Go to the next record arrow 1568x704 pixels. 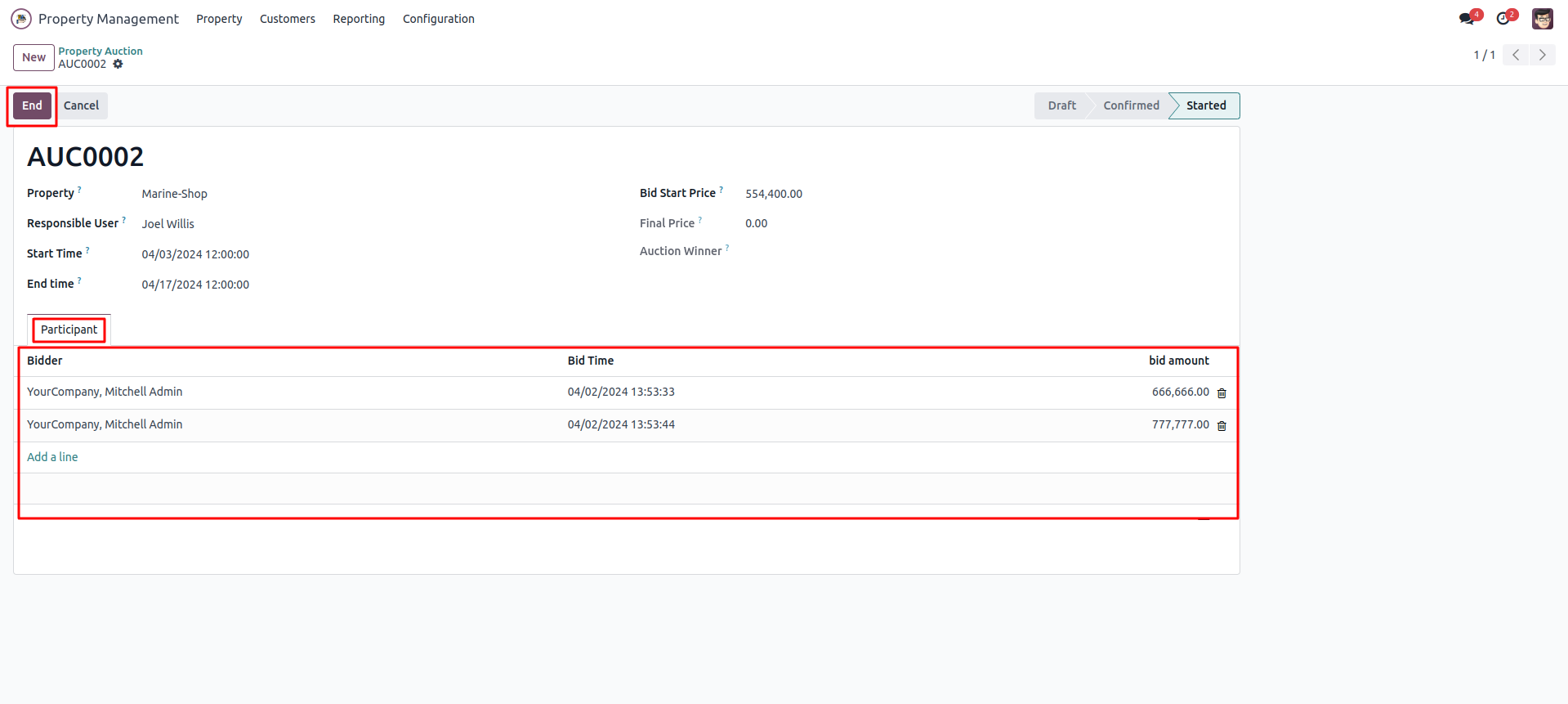coord(1542,55)
